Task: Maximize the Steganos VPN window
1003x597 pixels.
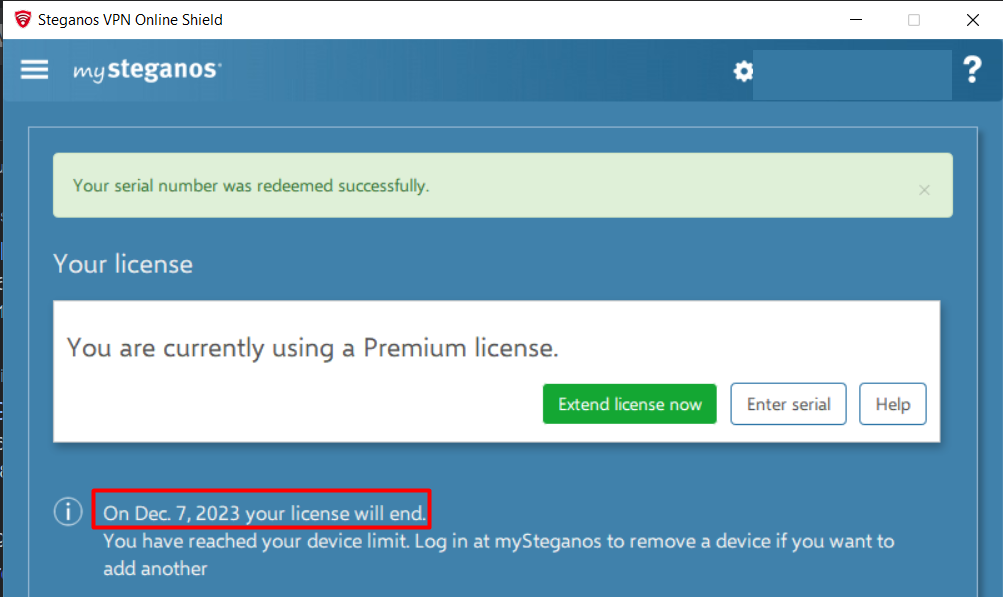Action: pyautogui.click(x=914, y=20)
